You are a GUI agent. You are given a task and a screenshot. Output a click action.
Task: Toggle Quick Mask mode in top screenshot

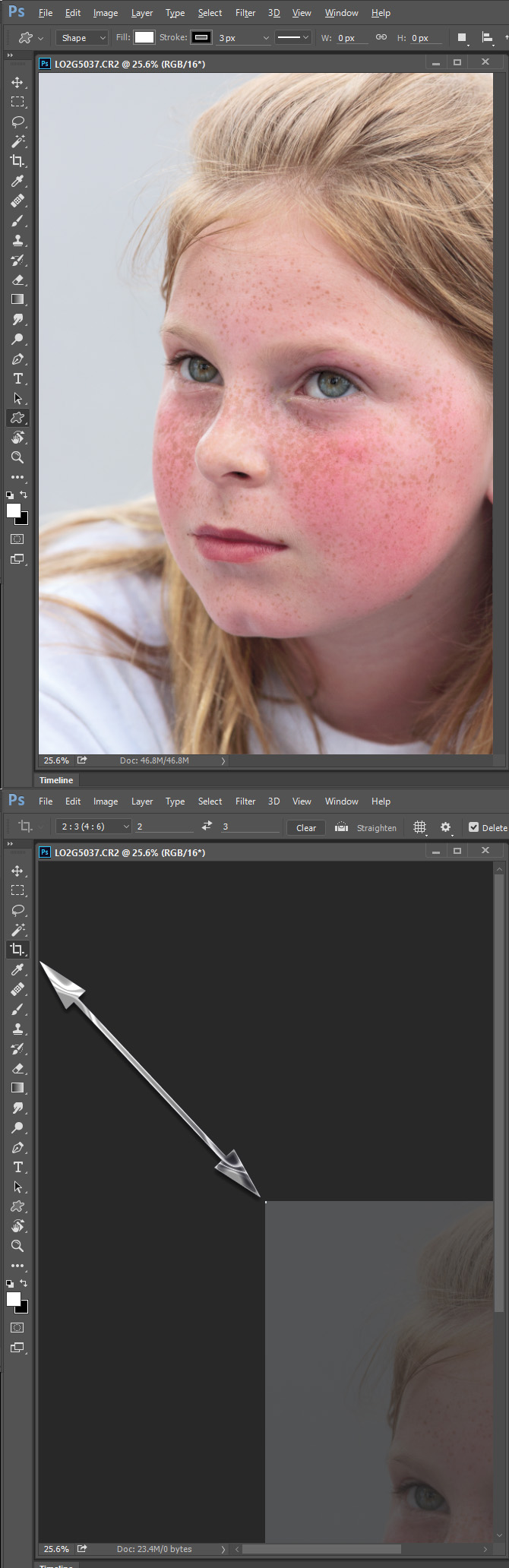click(17, 539)
